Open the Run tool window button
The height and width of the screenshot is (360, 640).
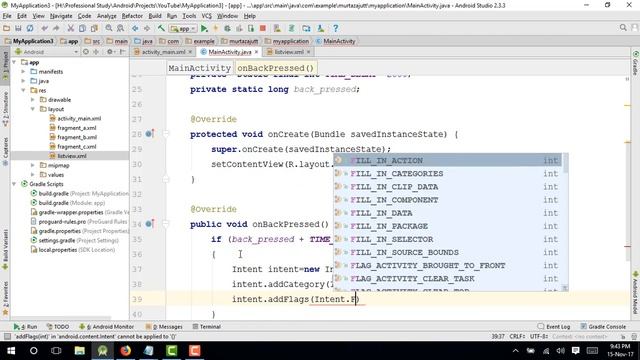[x=25, y=327]
